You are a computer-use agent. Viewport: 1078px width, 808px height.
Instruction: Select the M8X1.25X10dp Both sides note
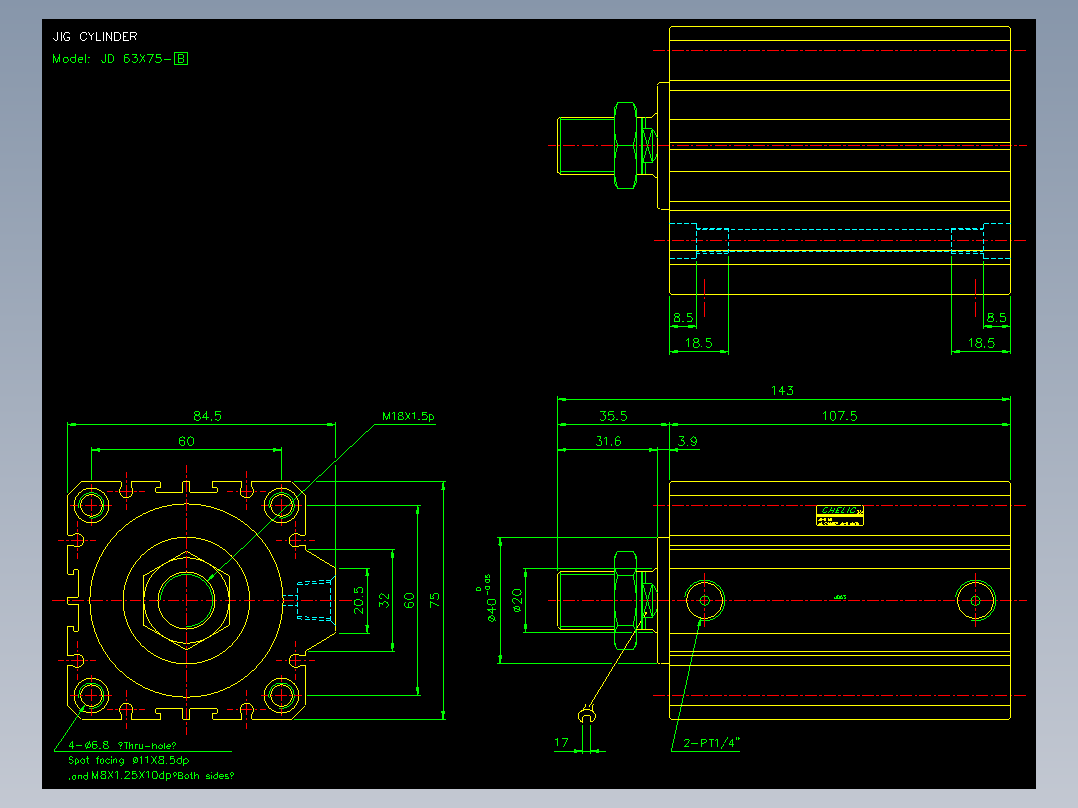pos(163,776)
